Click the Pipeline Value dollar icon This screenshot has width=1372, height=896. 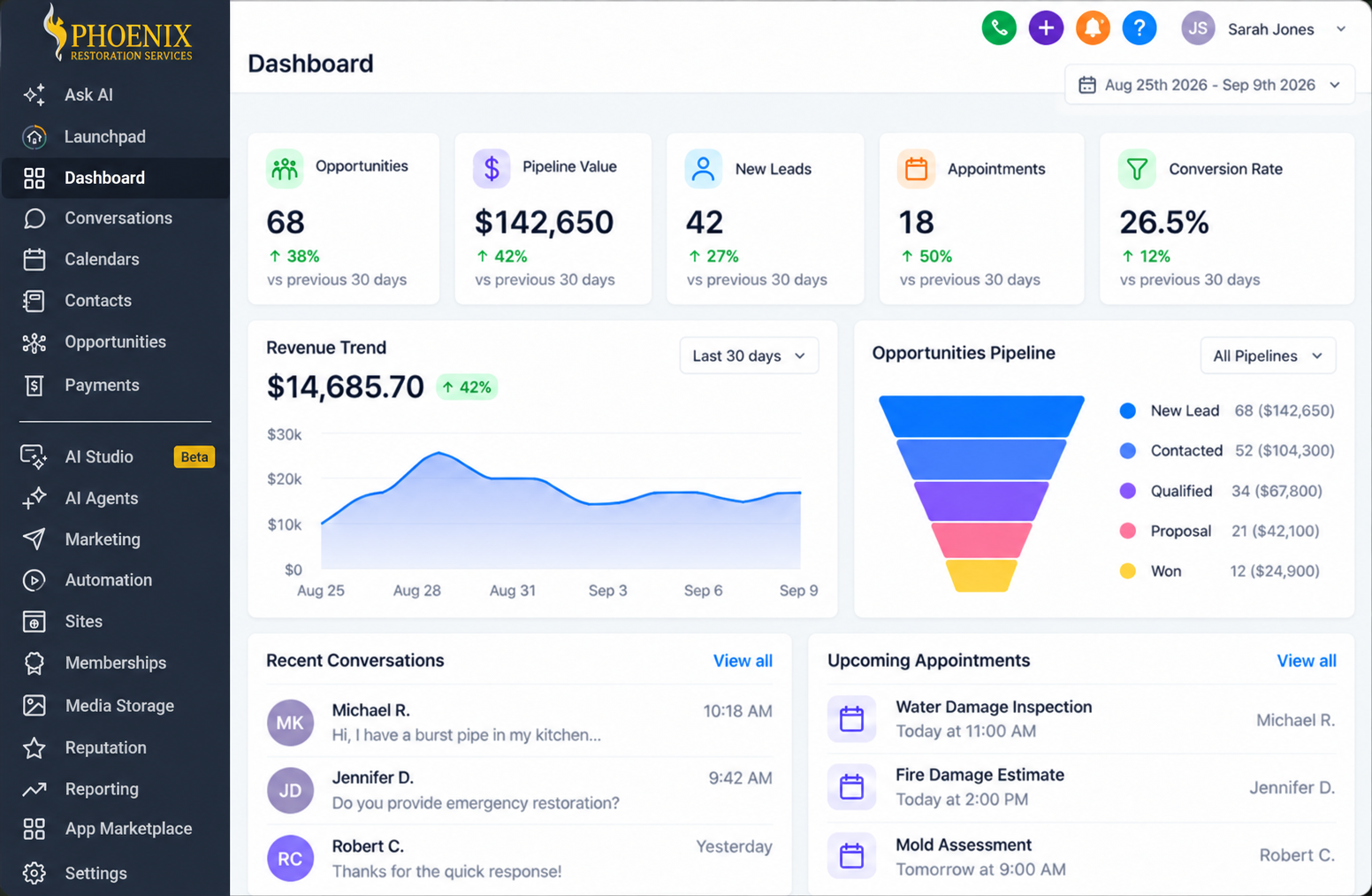pyautogui.click(x=492, y=168)
